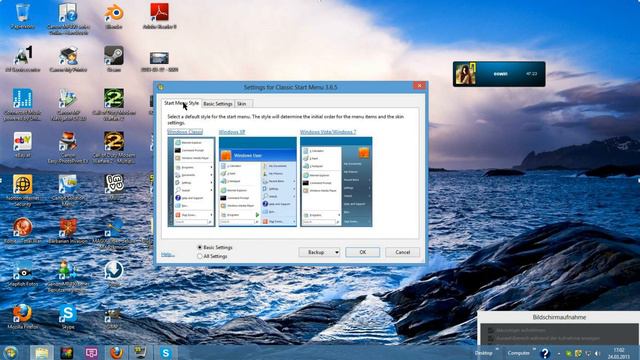Open the Skype desktop shortcut
This screenshot has width=640, height=360.
coord(68,316)
